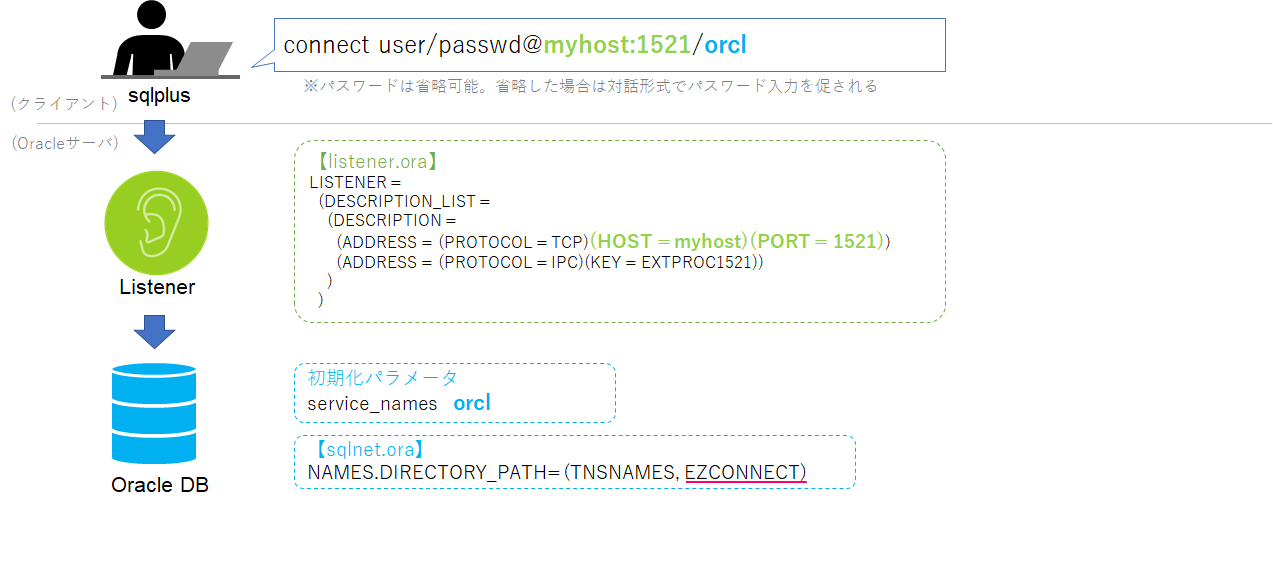Click the Oracle DB text label
This screenshot has width=1273, height=565.
pyautogui.click(x=160, y=486)
